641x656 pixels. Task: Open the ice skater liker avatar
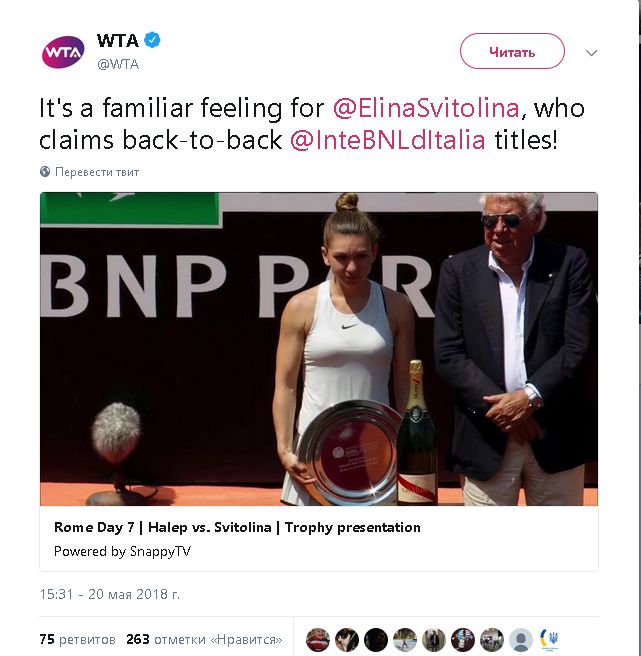[x=405, y=639]
